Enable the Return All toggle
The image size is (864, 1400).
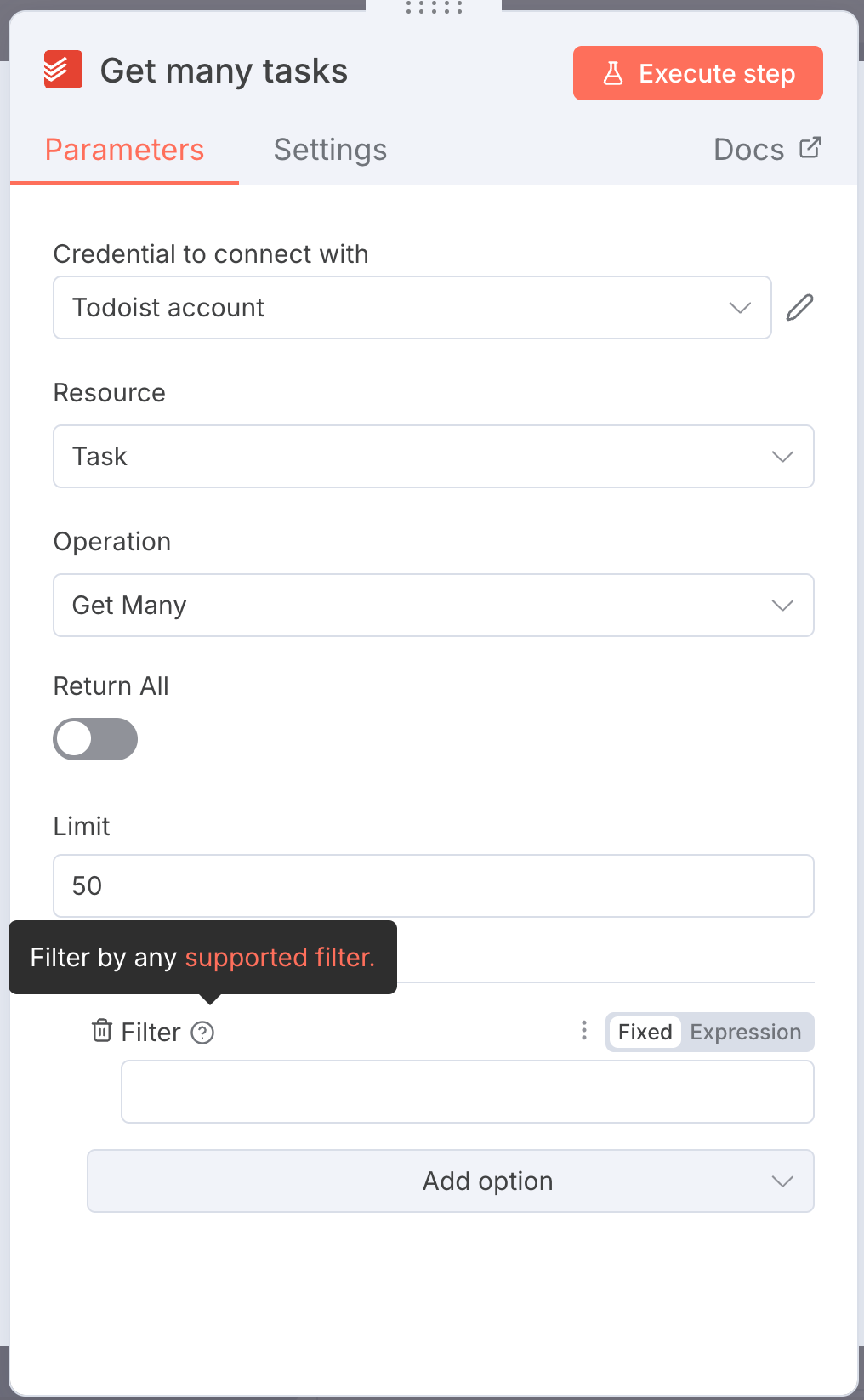point(95,739)
